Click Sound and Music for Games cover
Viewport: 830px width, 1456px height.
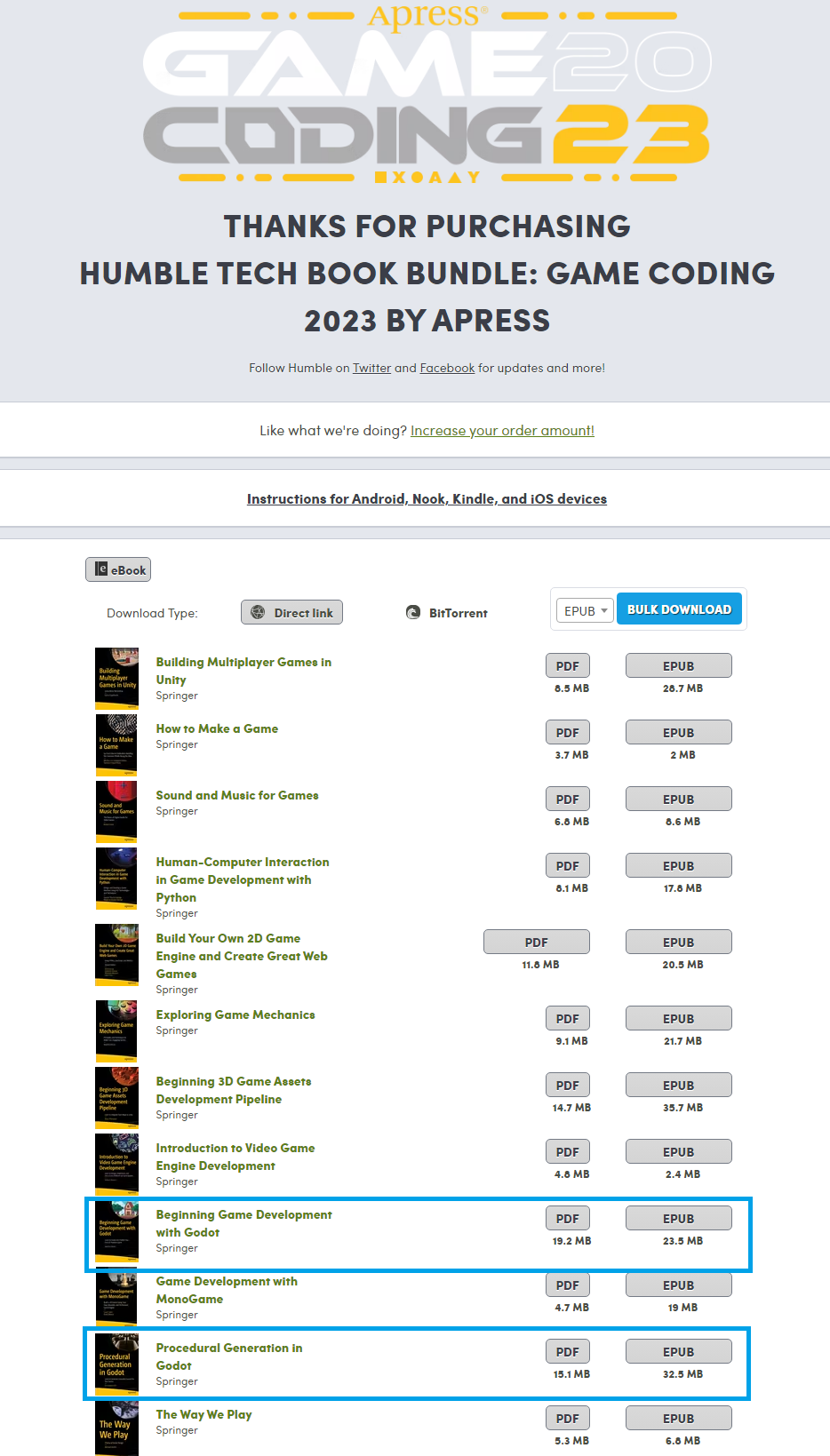tap(116, 812)
